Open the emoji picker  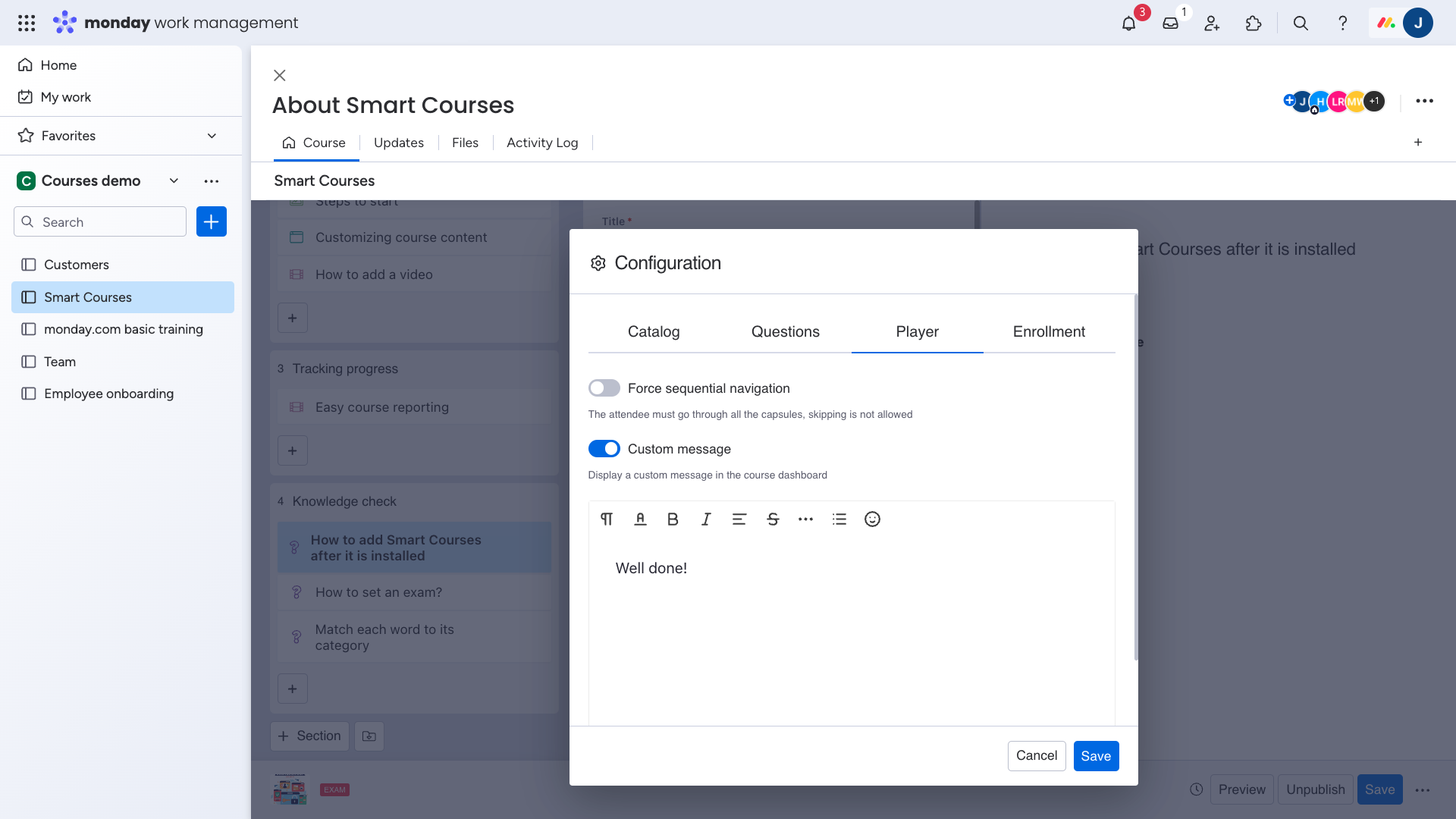coord(872,519)
